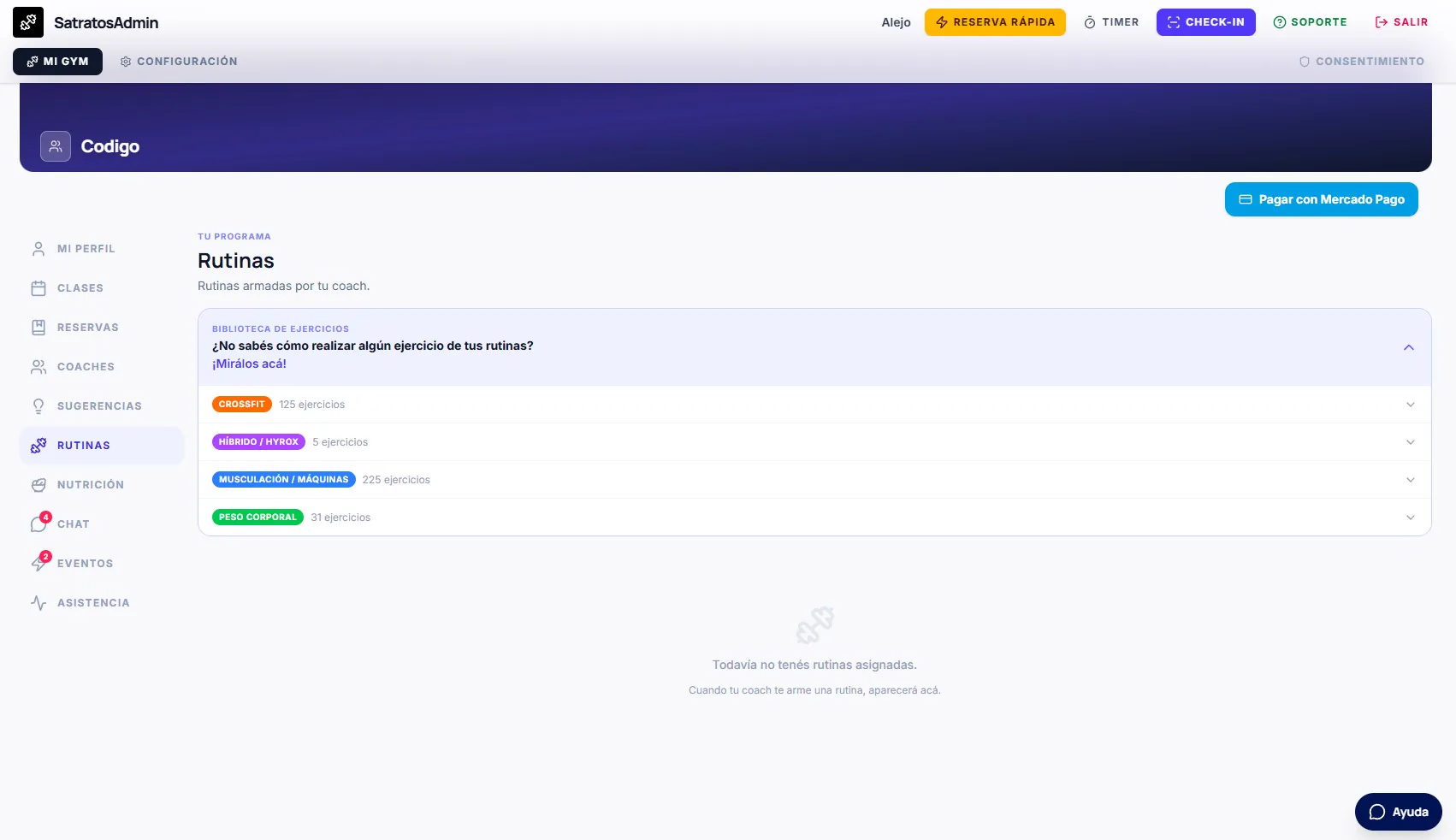Open the Reservas bookmark icon
This screenshot has height=840, width=1456.
[38, 328]
